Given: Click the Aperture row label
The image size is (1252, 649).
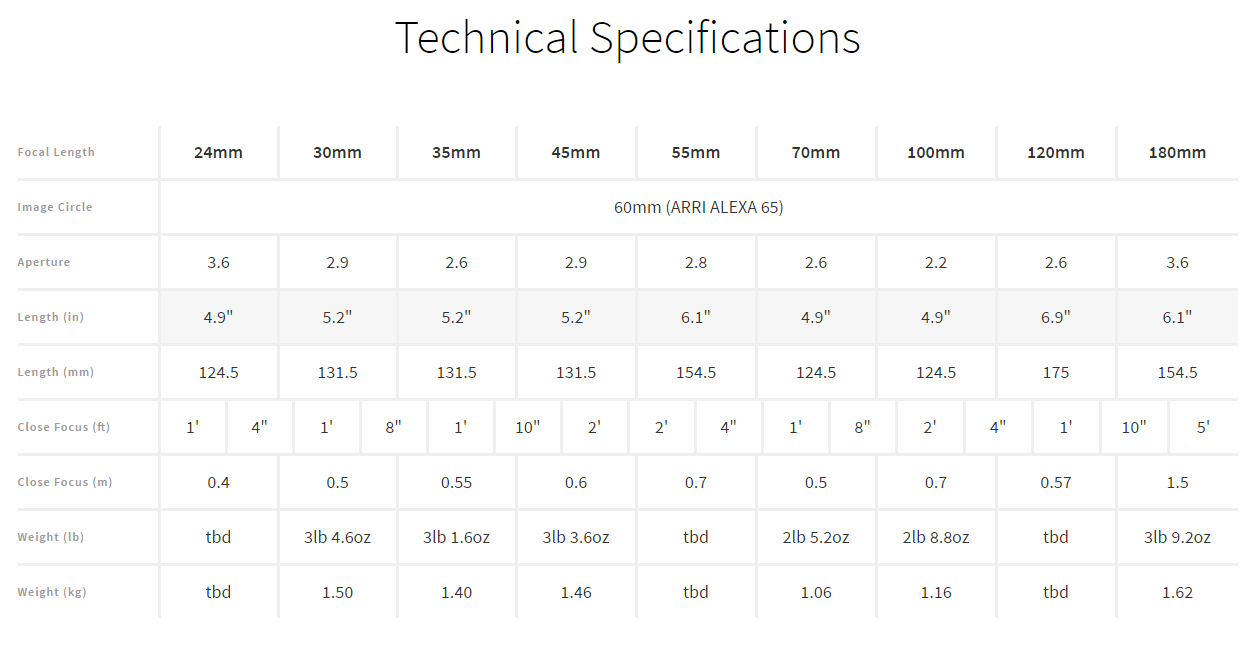Looking at the screenshot, I should tap(44, 262).
